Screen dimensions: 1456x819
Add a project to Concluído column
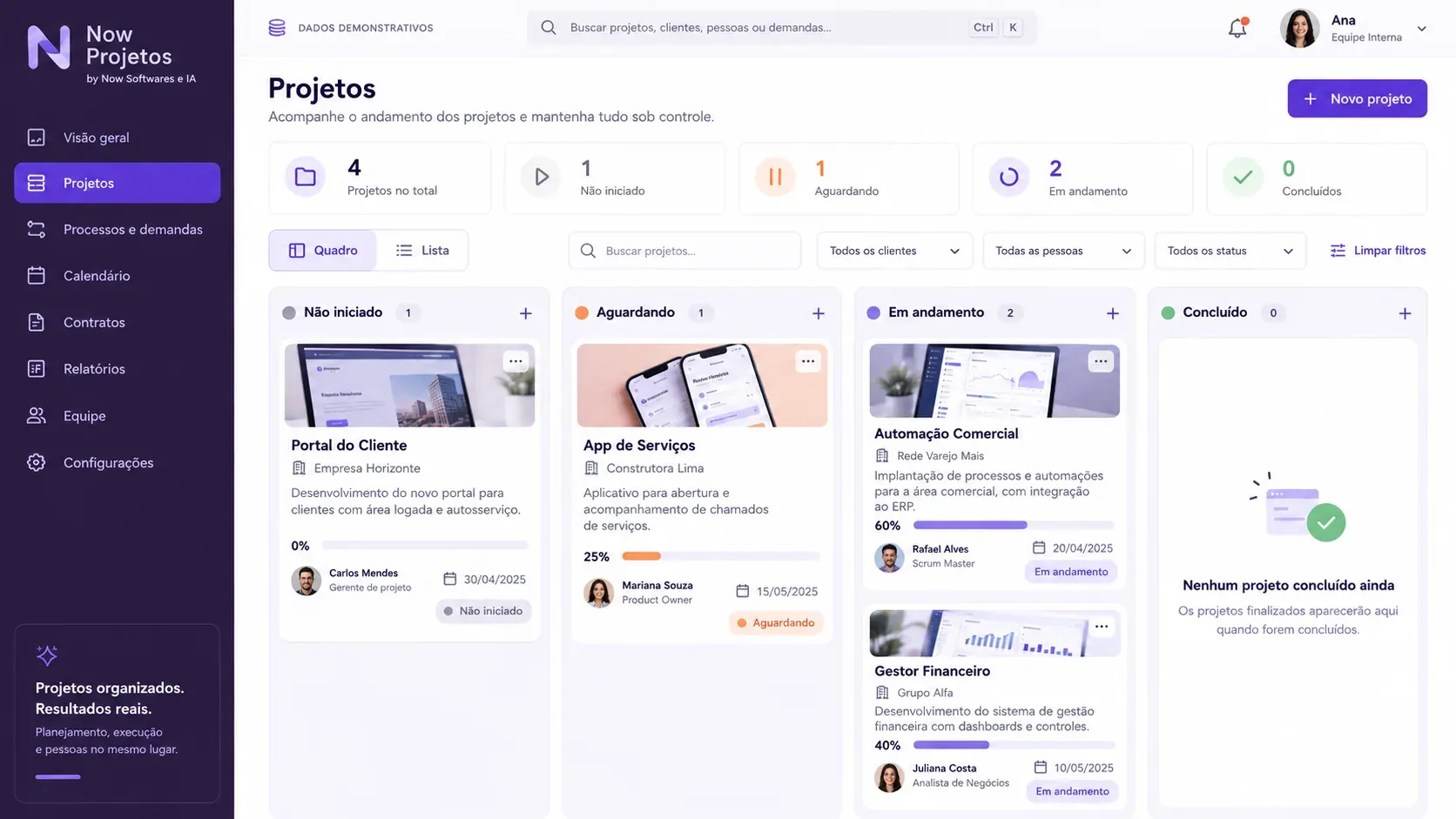pyautogui.click(x=1405, y=313)
